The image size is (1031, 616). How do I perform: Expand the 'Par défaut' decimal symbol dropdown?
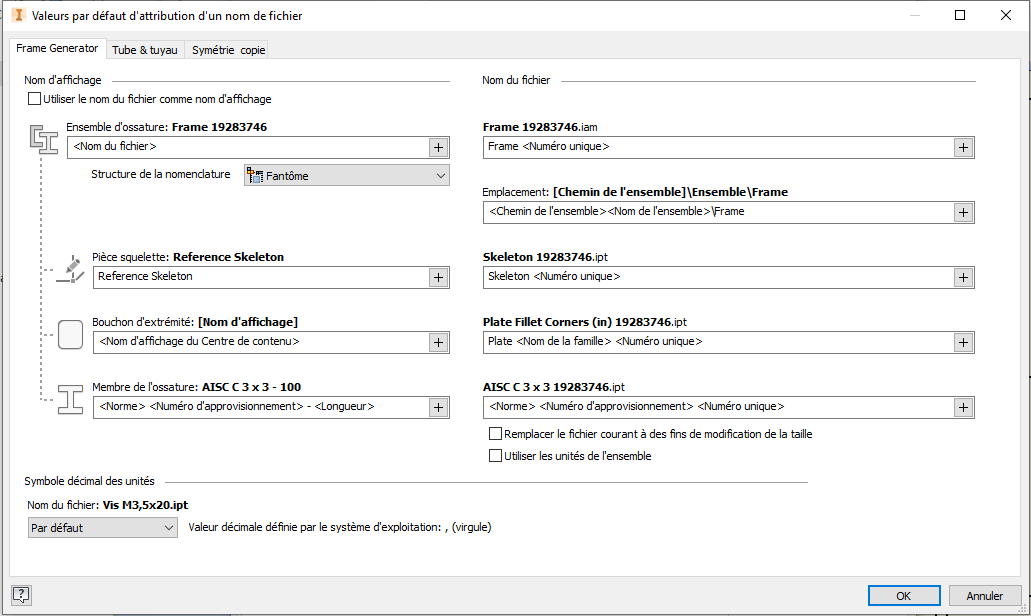point(103,527)
